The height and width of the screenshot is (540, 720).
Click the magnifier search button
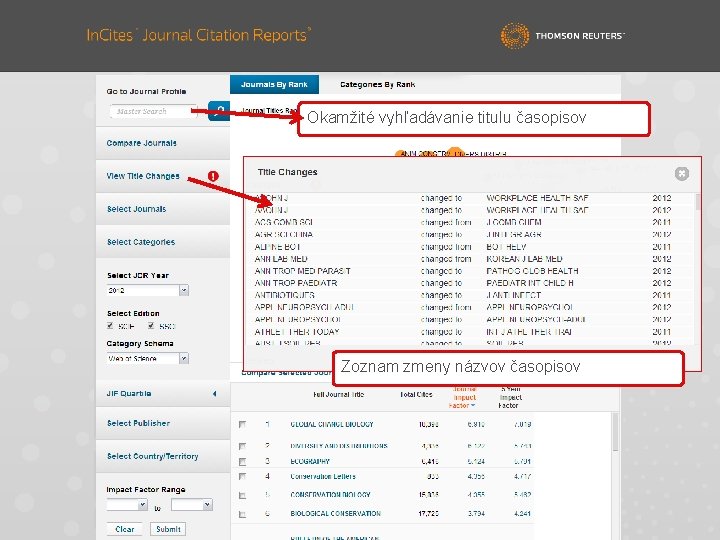coord(219,111)
